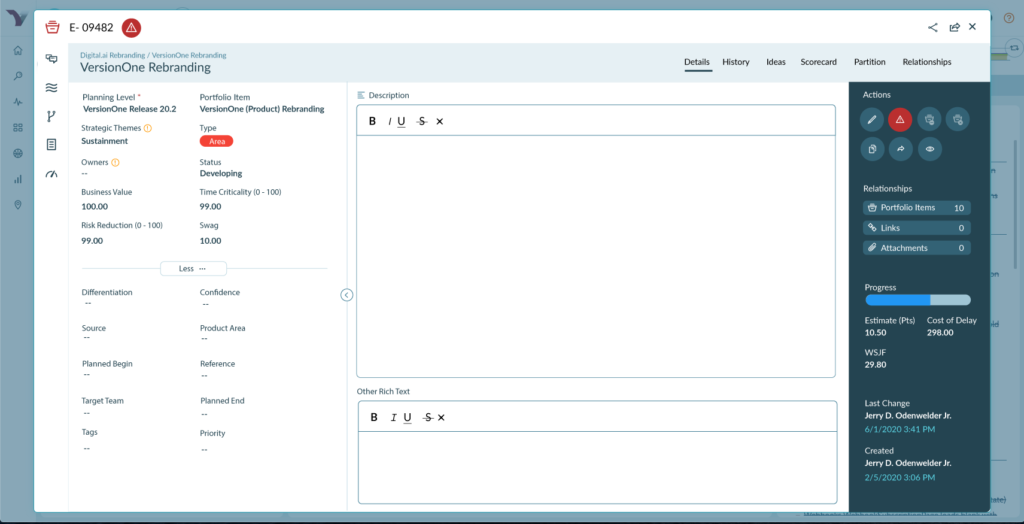Click the orange info icon beside Owners
This screenshot has height=524, width=1024.
tap(116, 162)
